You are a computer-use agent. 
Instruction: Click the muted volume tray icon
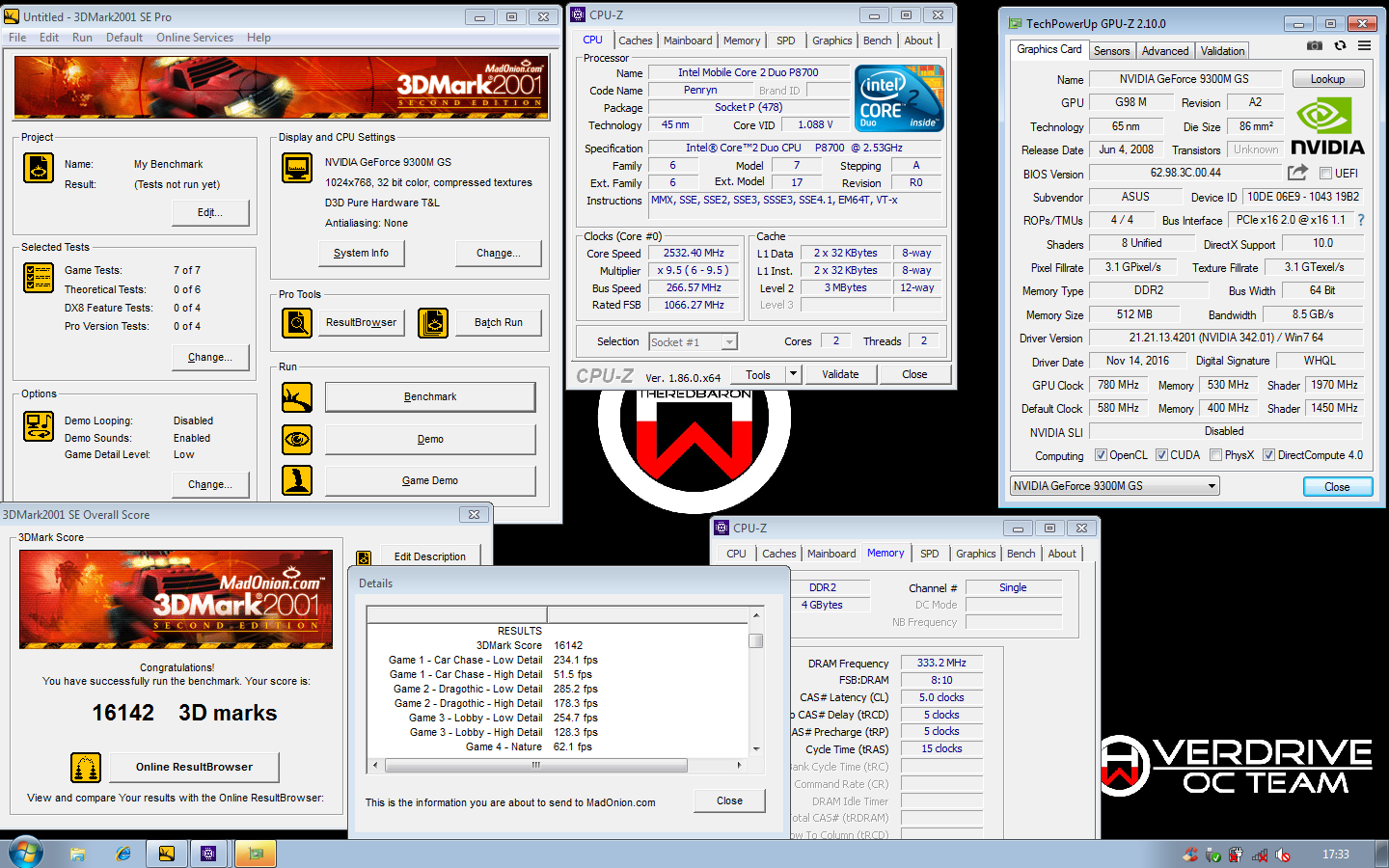click(1283, 854)
